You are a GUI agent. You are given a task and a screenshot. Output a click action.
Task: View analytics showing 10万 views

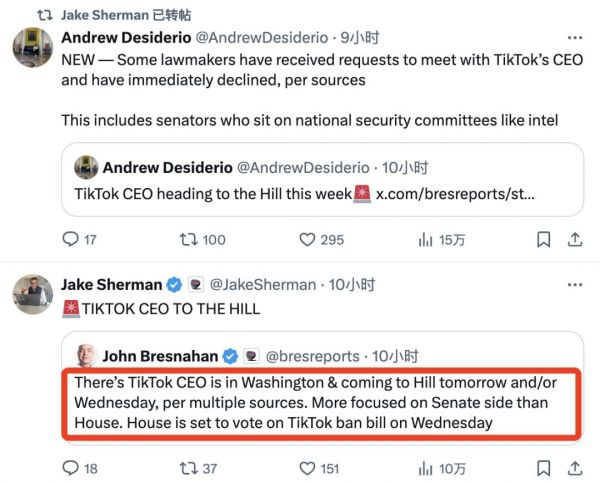425,467
